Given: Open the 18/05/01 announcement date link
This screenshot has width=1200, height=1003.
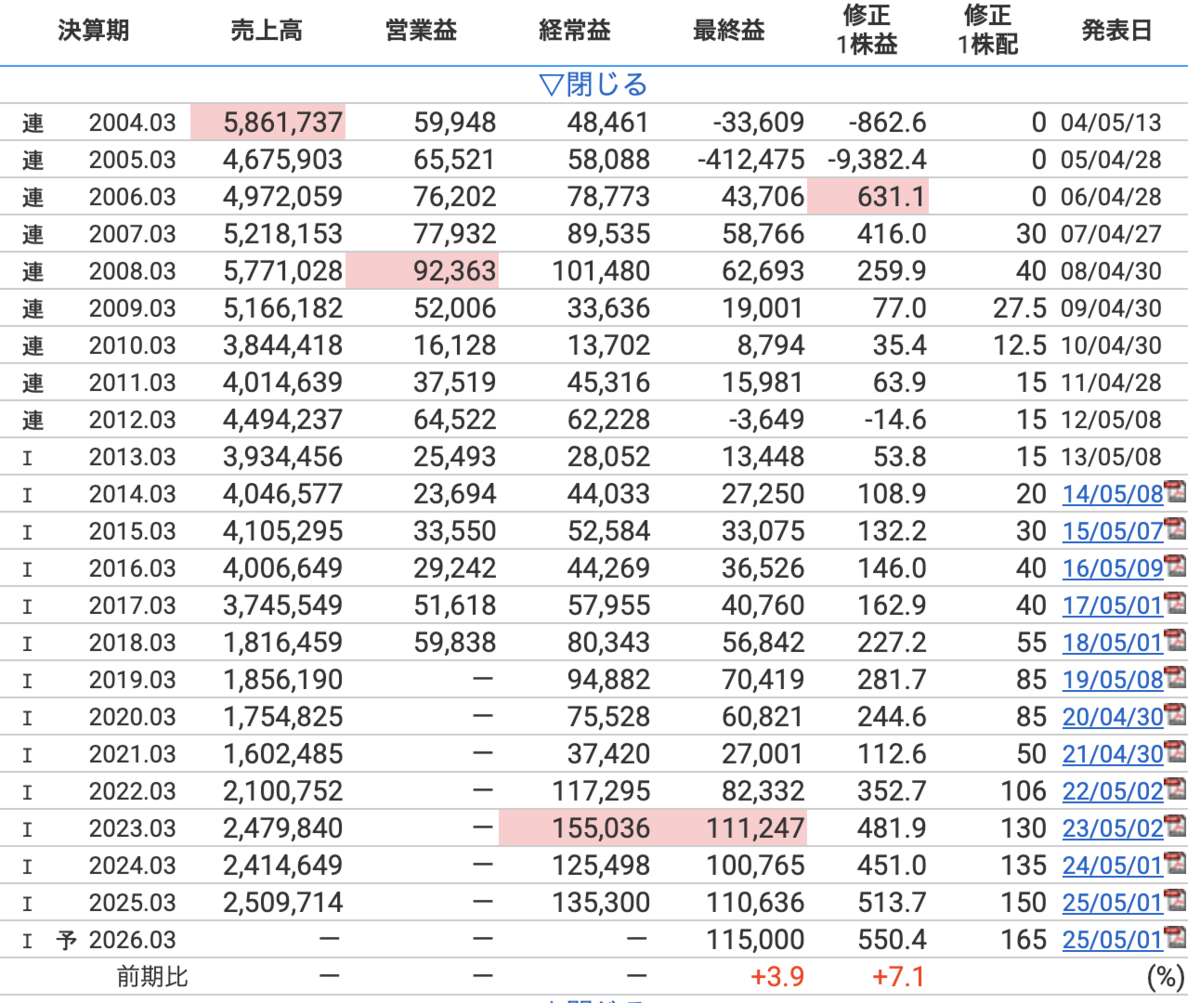Looking at the screenshot, I should (1112, 643).
